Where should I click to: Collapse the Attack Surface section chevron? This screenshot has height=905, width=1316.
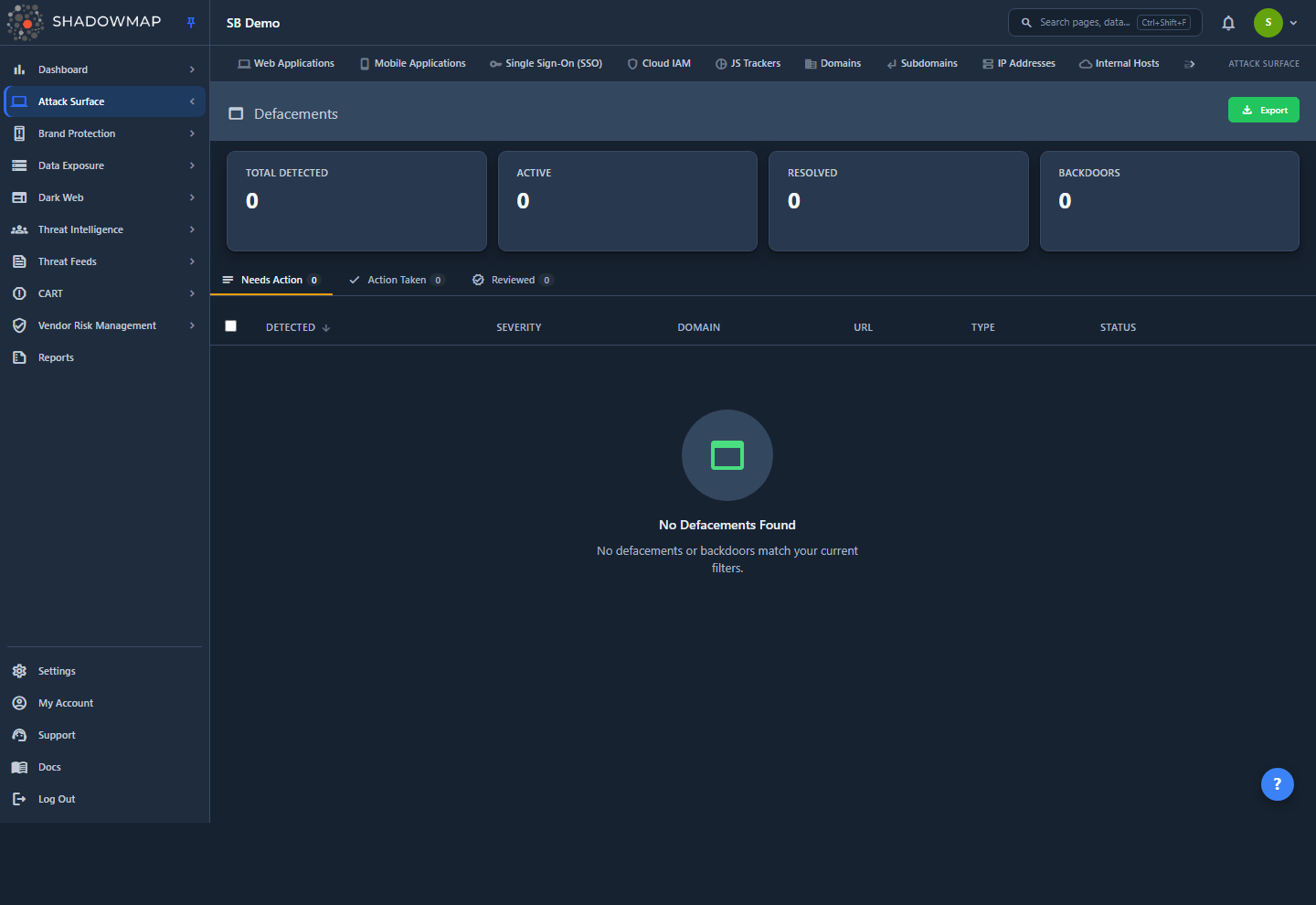192,101
